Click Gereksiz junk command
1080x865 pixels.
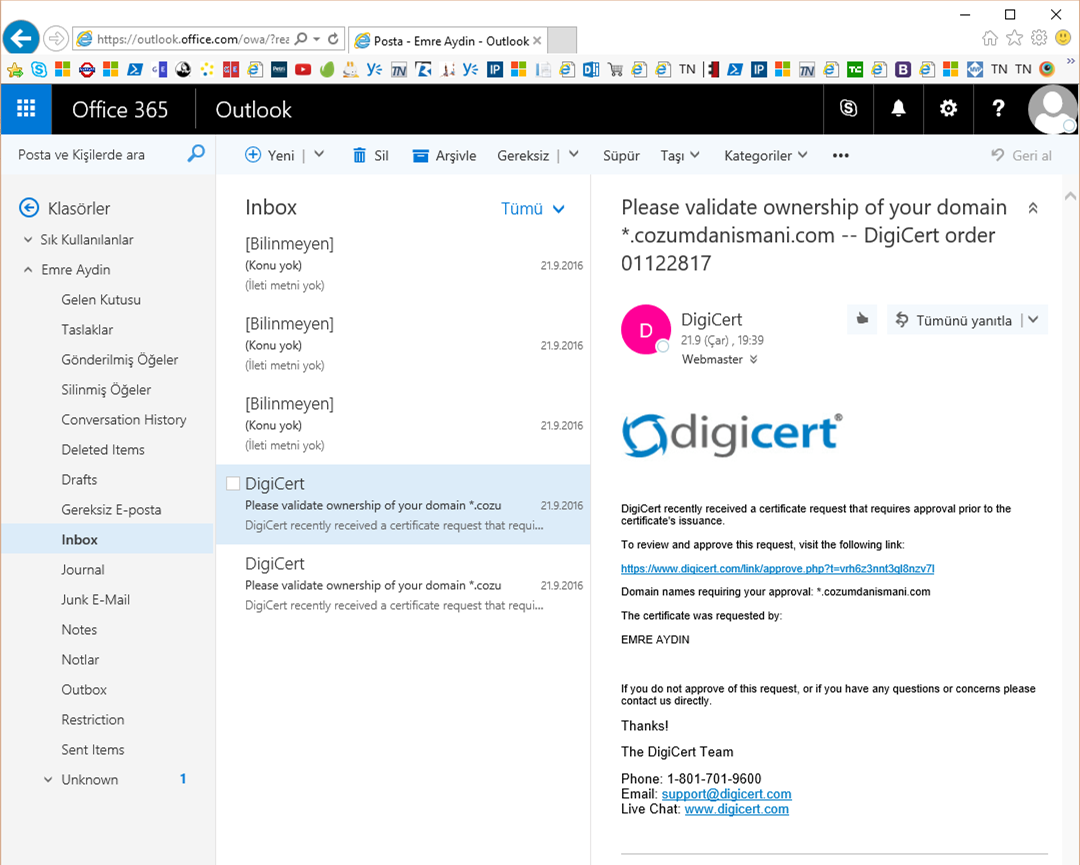(523, 156)
